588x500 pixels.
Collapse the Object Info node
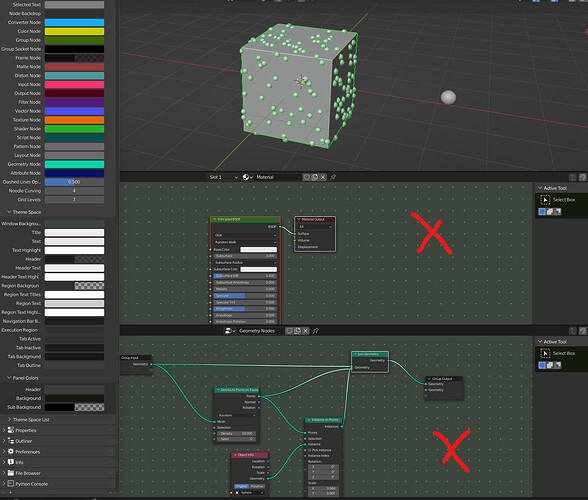(235, 455)
